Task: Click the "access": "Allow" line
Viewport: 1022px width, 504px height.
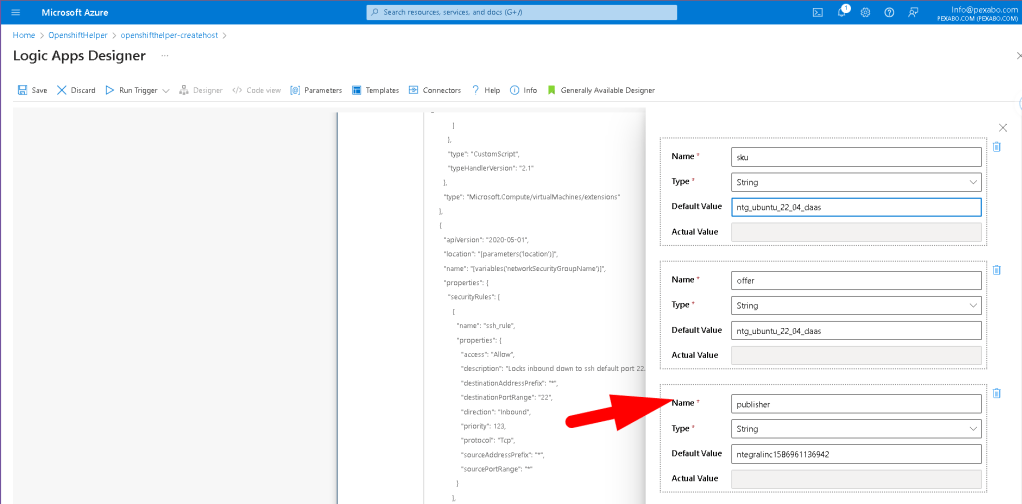Action: tap(490, 354)
